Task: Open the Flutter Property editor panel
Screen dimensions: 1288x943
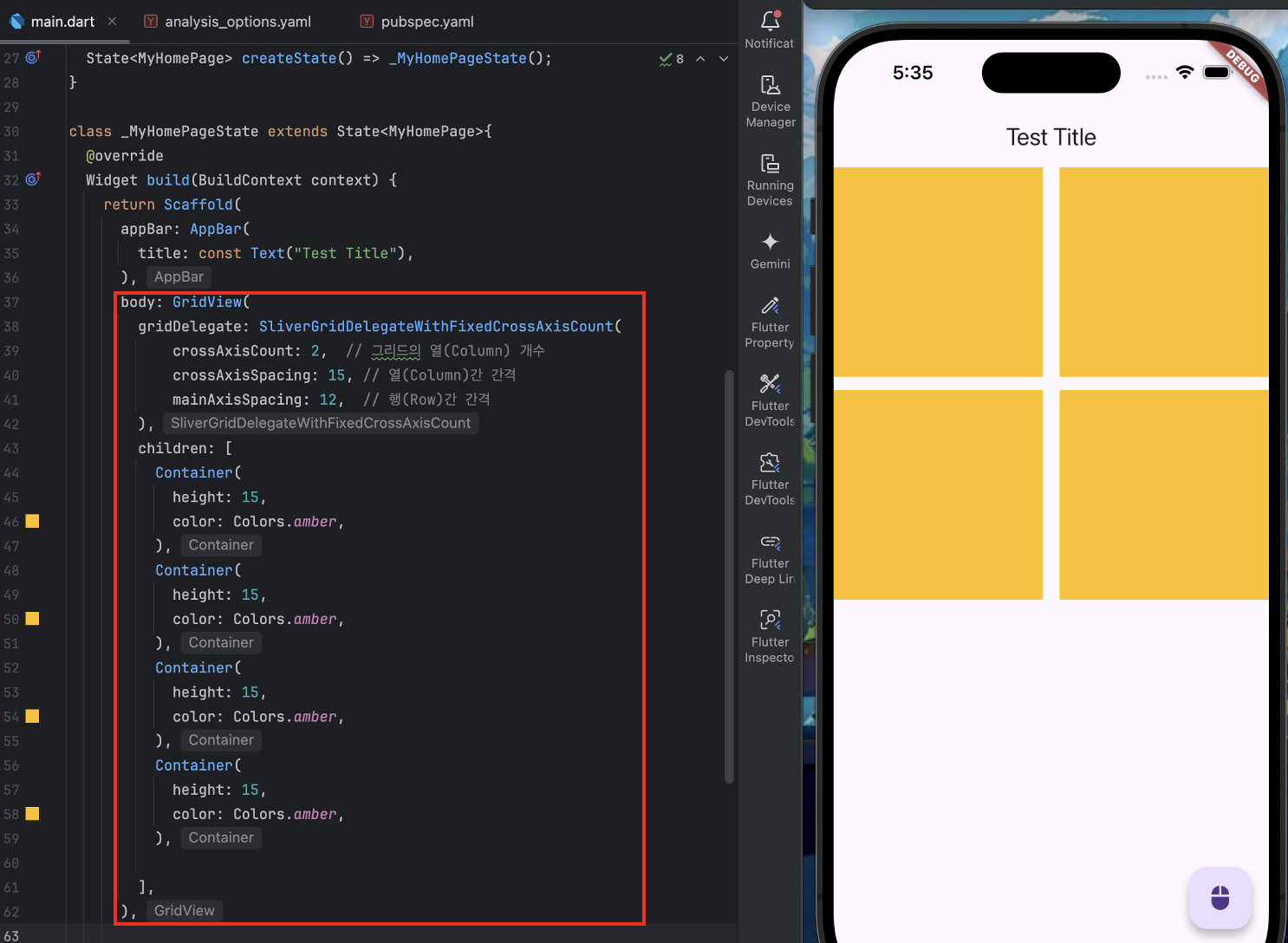Action: click(x=770, y=322)
